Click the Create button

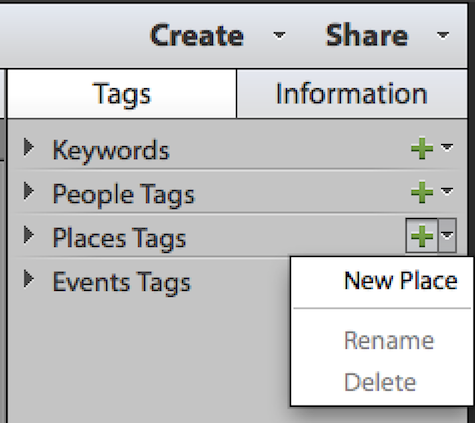coord(197,35)
